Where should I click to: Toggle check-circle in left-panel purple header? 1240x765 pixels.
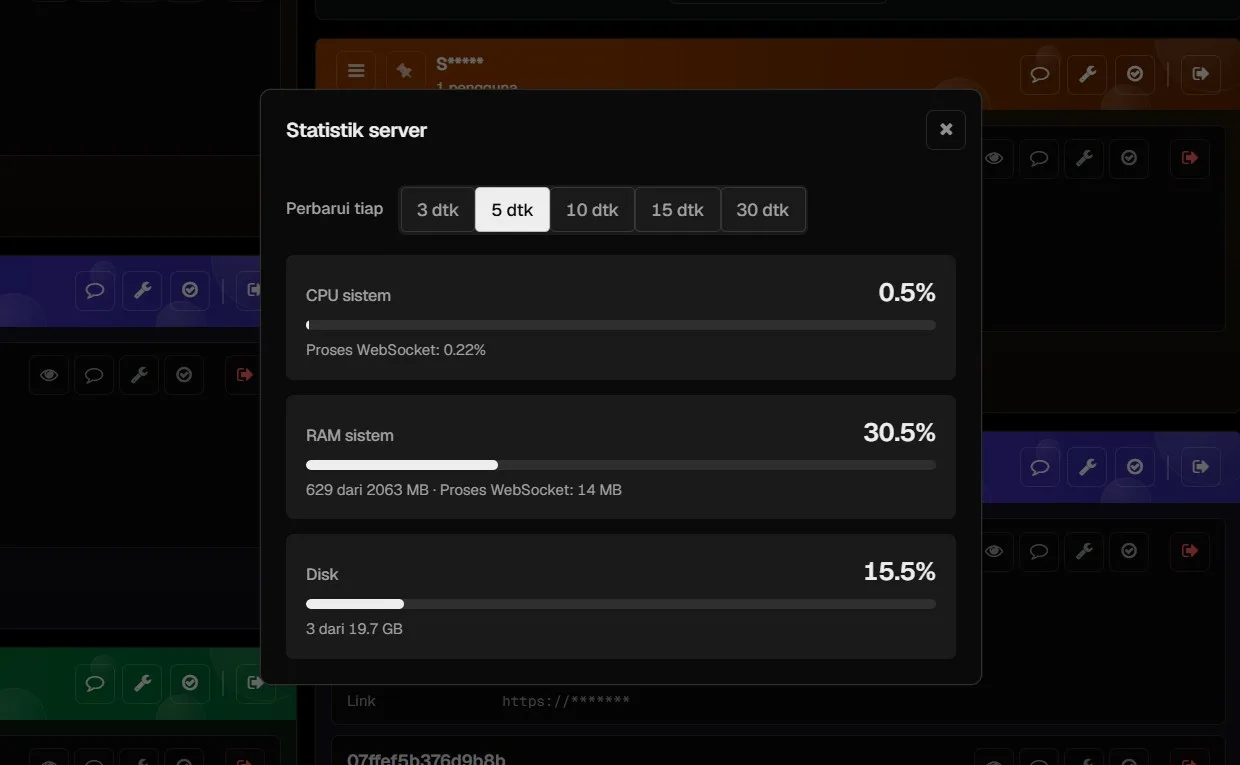190,290
